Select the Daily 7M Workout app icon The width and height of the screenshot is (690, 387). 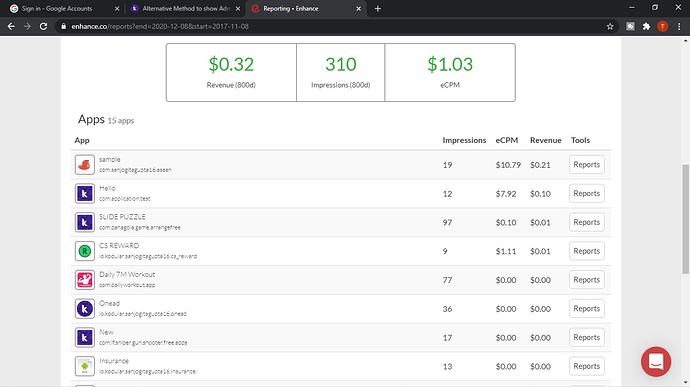point(84,280)
